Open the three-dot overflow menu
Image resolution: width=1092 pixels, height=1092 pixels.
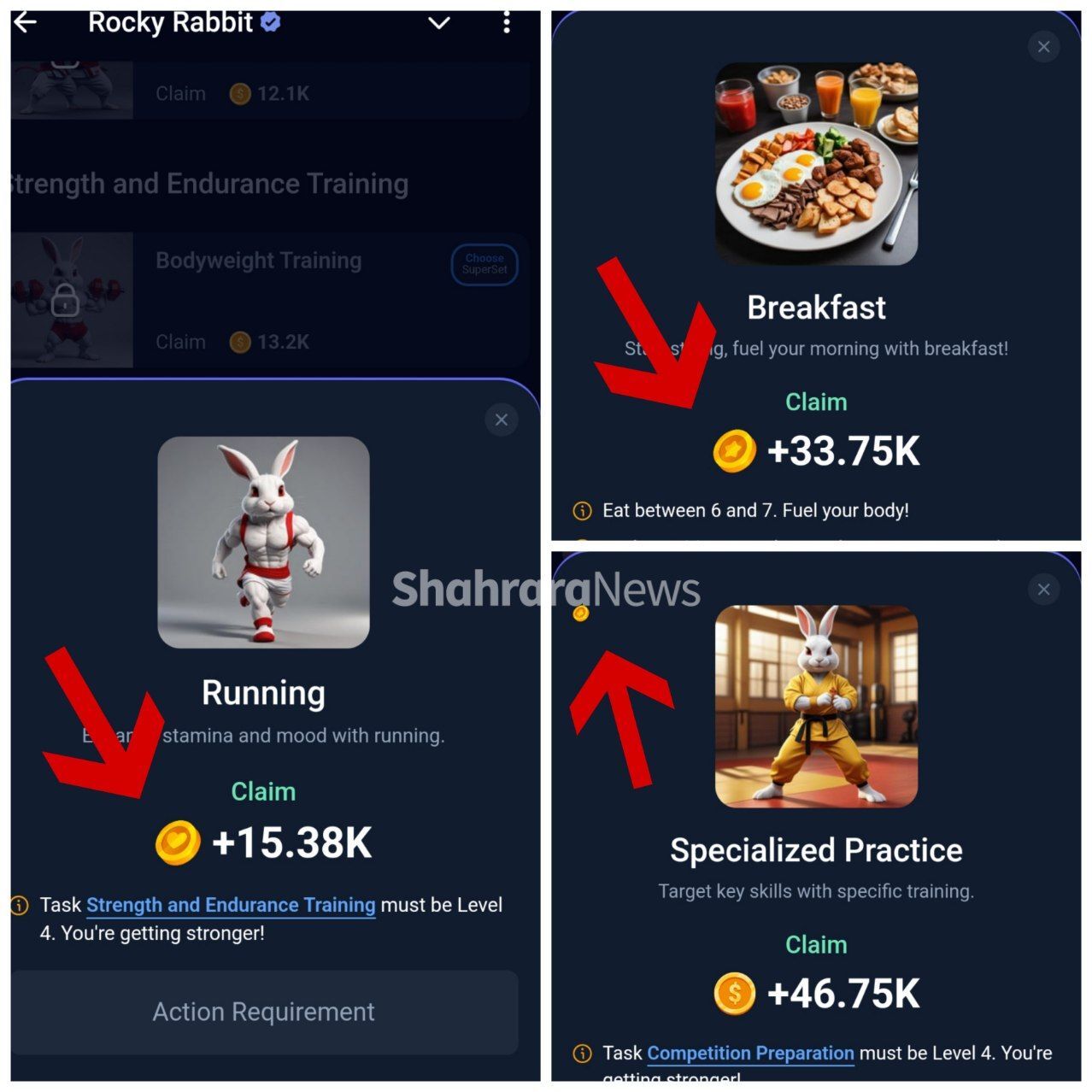point(507,23)
